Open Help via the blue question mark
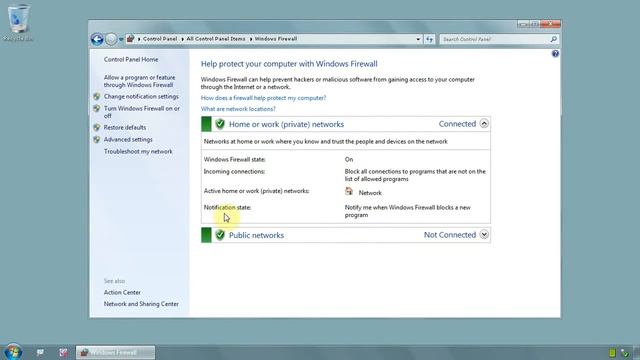The height and width of the screenshot is (360, 640). (x=555, y=53)
